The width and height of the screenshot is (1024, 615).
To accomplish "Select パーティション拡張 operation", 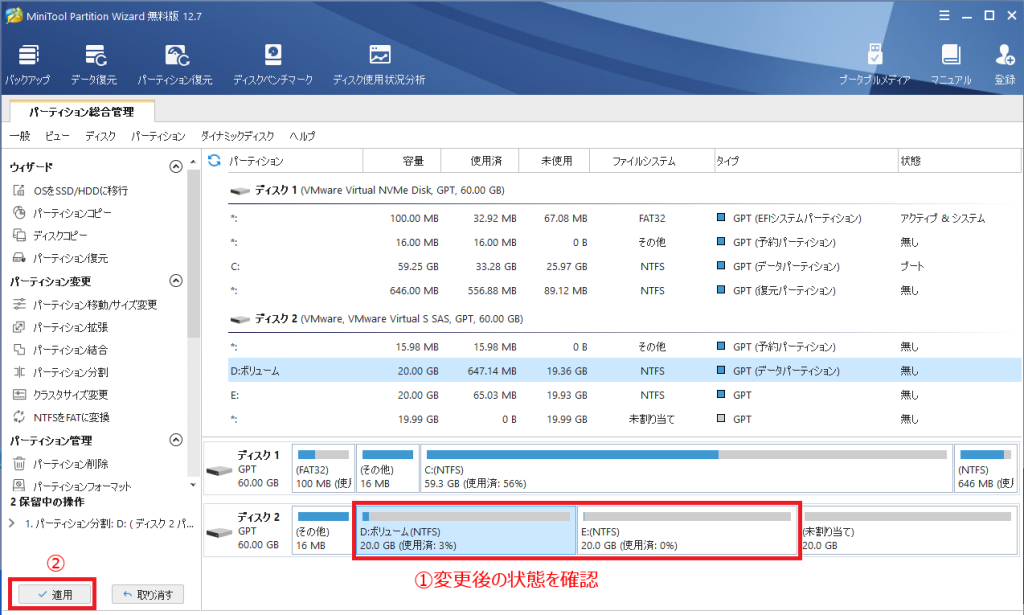I will pyautogui.click(x=61, y=327).
